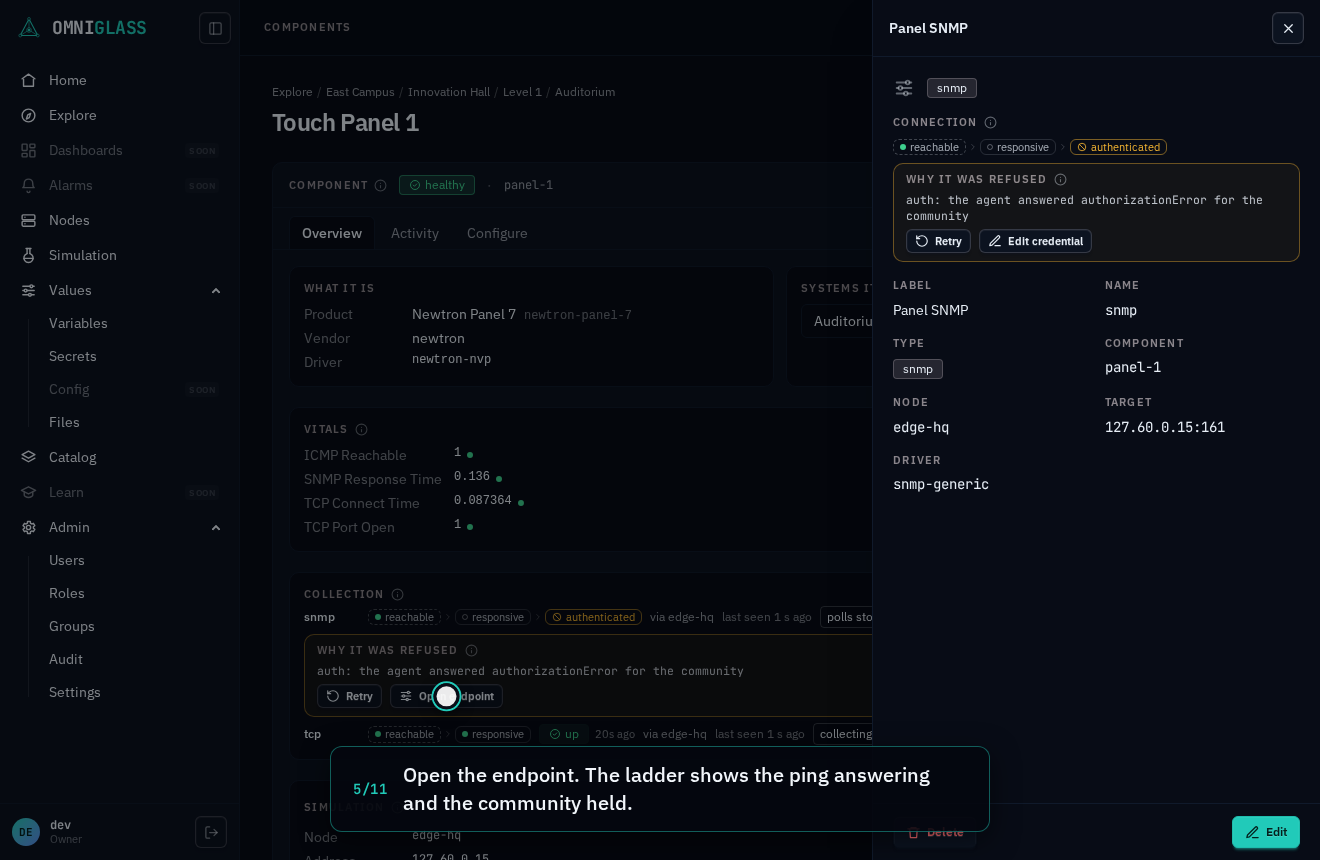
Task: Click the snmp-generic driver value
Action: tap(941, 484)
